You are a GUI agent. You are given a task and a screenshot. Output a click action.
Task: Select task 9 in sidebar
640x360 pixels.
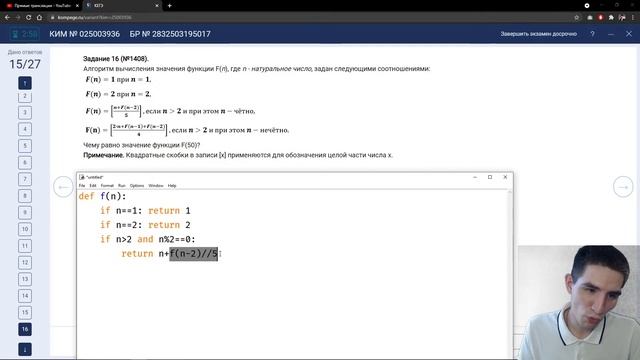point(25,213)
